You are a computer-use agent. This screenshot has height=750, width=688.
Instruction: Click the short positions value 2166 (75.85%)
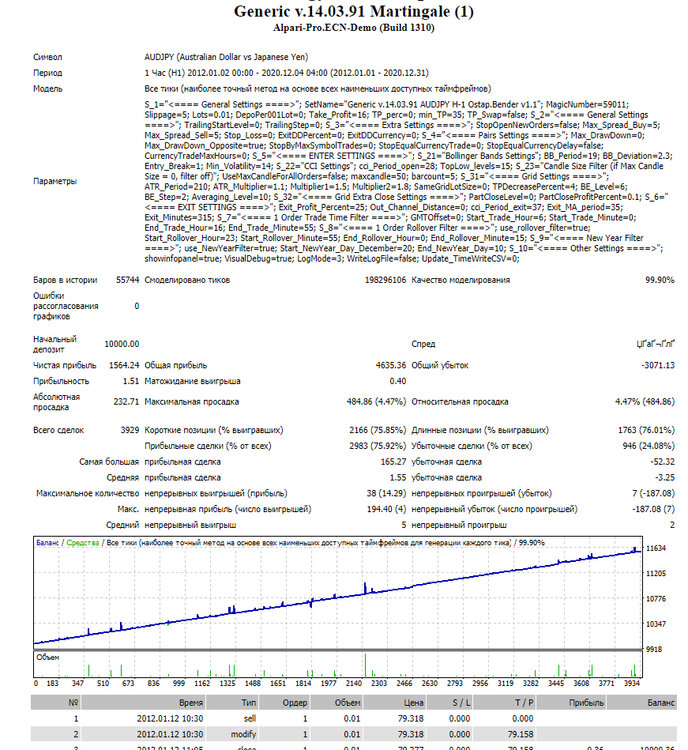click(x=377, y=430)
